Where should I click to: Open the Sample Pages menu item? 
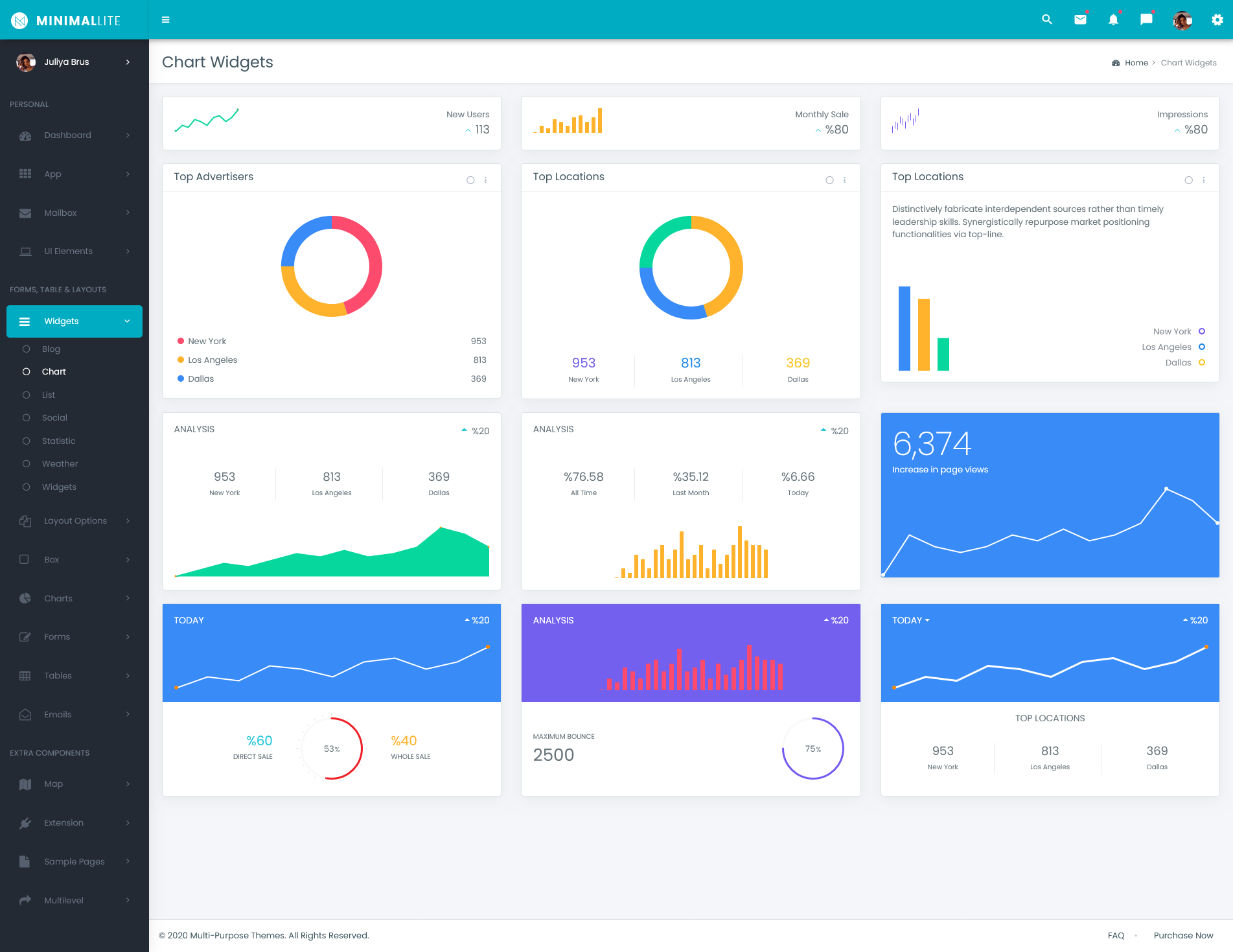(75, 862)
